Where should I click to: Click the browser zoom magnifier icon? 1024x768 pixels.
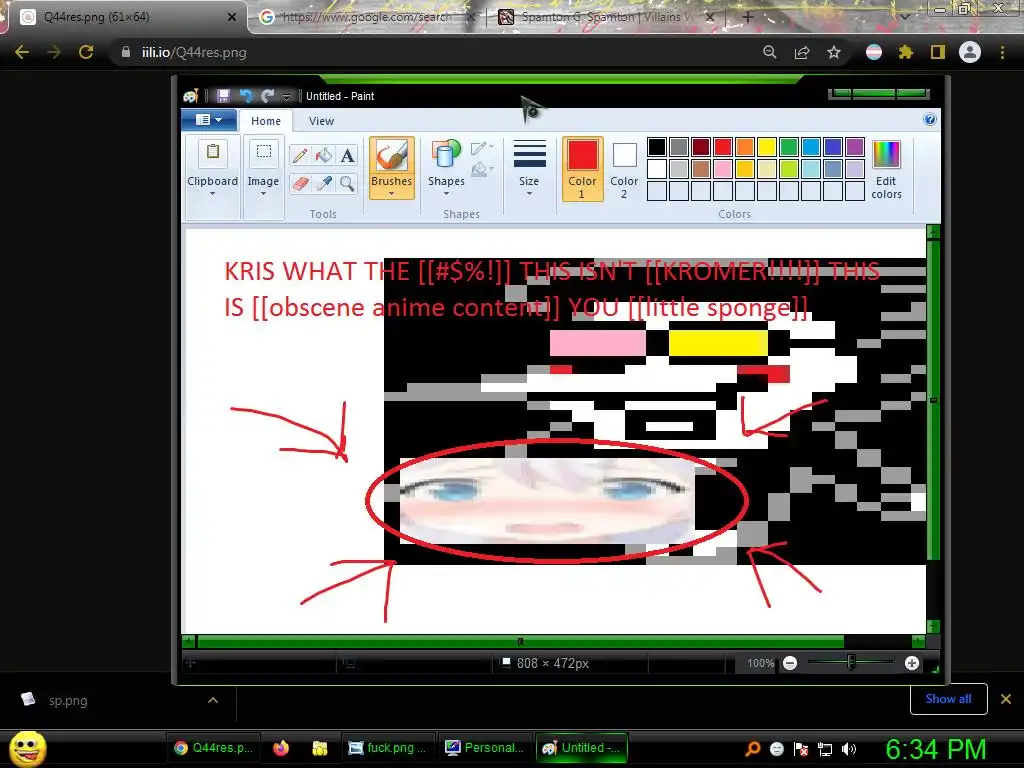point(770,52)
